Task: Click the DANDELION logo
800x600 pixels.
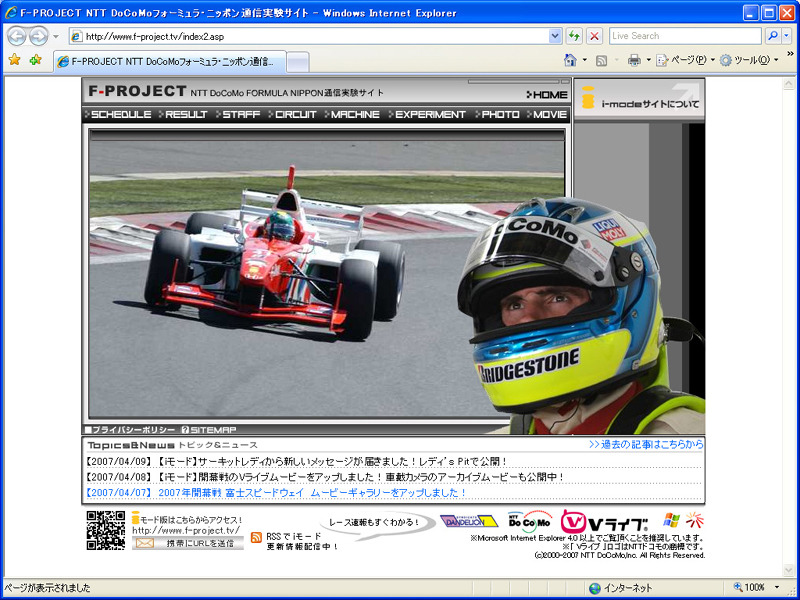Action: pyautogui.click(x=469, y=521)
